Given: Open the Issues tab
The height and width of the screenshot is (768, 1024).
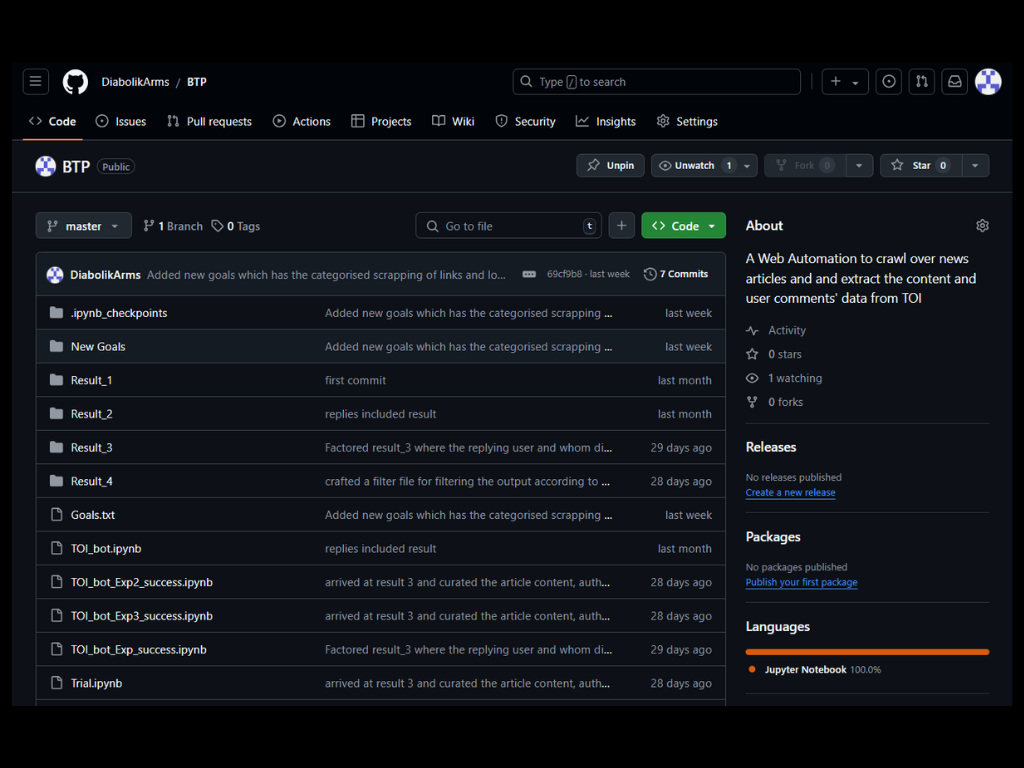Looking at the screenshot, I should [x=121, y=121].
